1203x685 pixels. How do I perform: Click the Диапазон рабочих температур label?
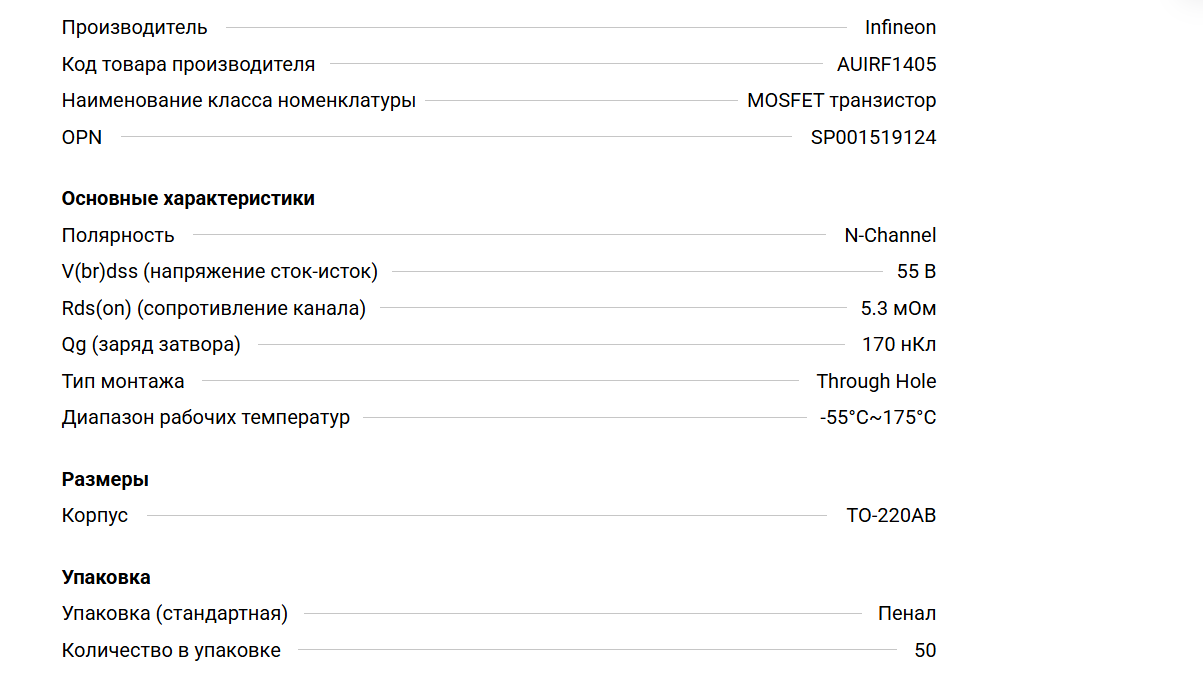pyautogui.click(x=205, y=418)
